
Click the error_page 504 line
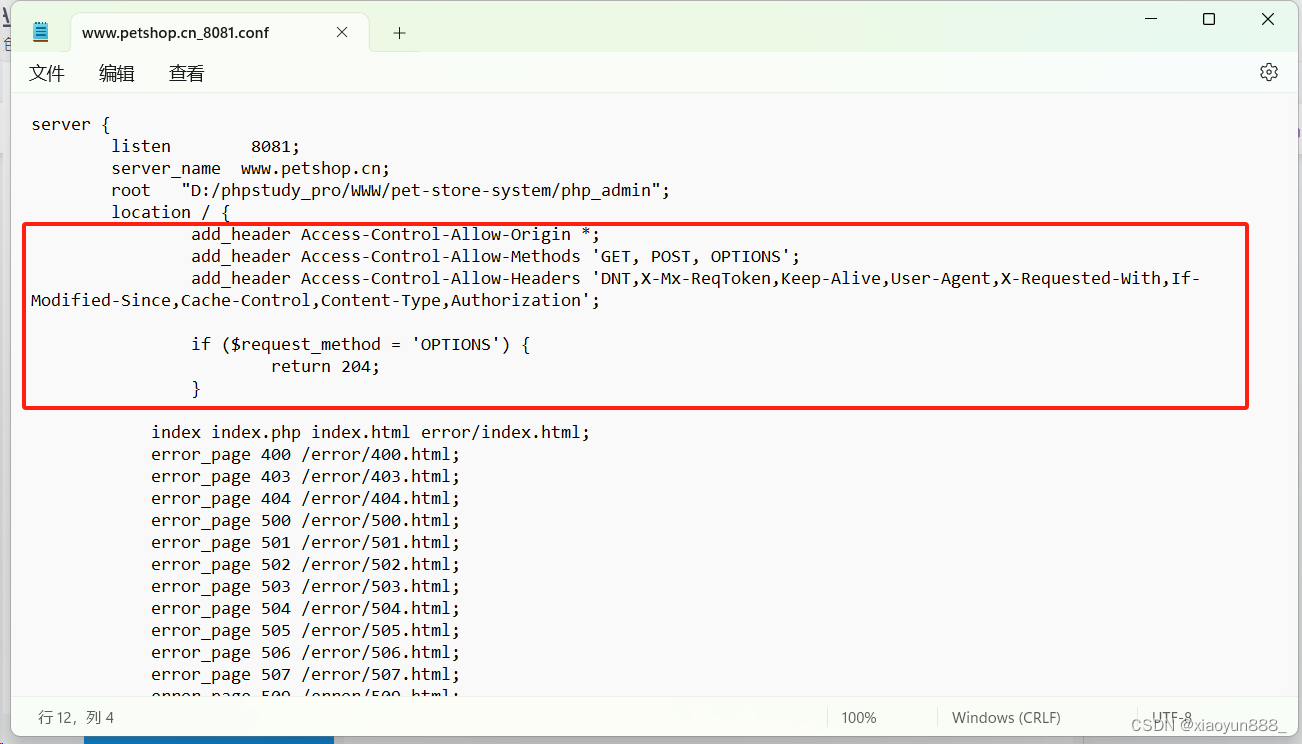point(305,608)
